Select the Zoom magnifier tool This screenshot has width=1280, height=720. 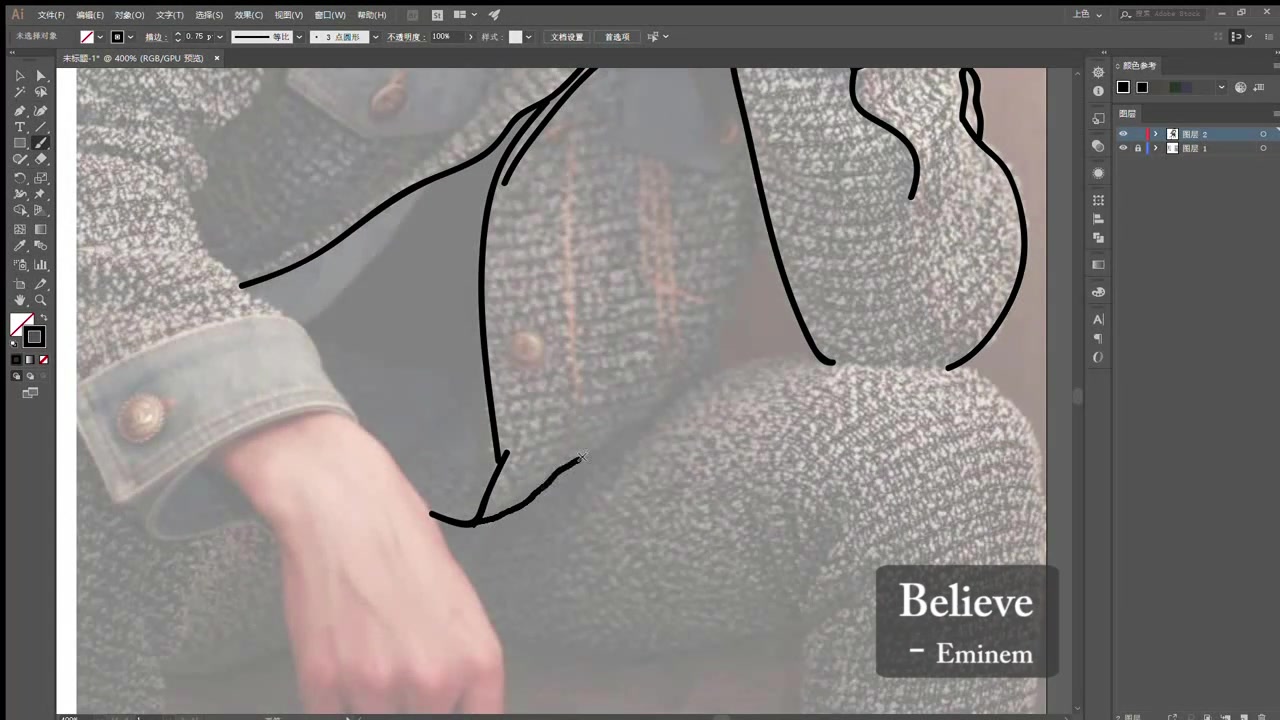[41, 300]
